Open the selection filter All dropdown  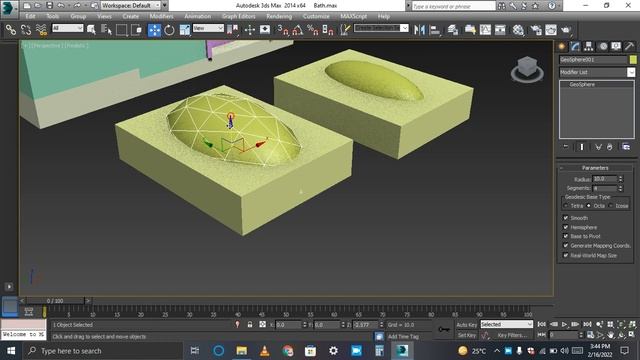[x=68, y=28]
